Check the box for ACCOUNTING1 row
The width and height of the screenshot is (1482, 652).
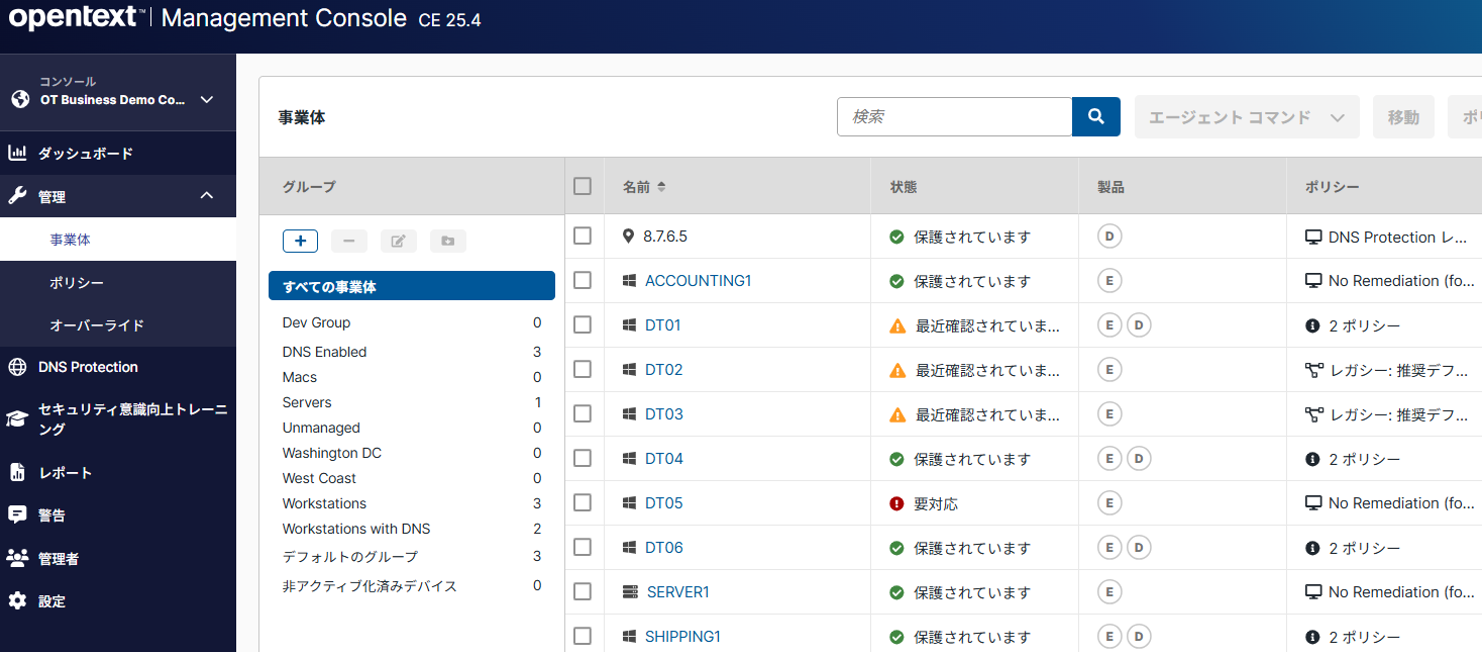coord(583,281)
